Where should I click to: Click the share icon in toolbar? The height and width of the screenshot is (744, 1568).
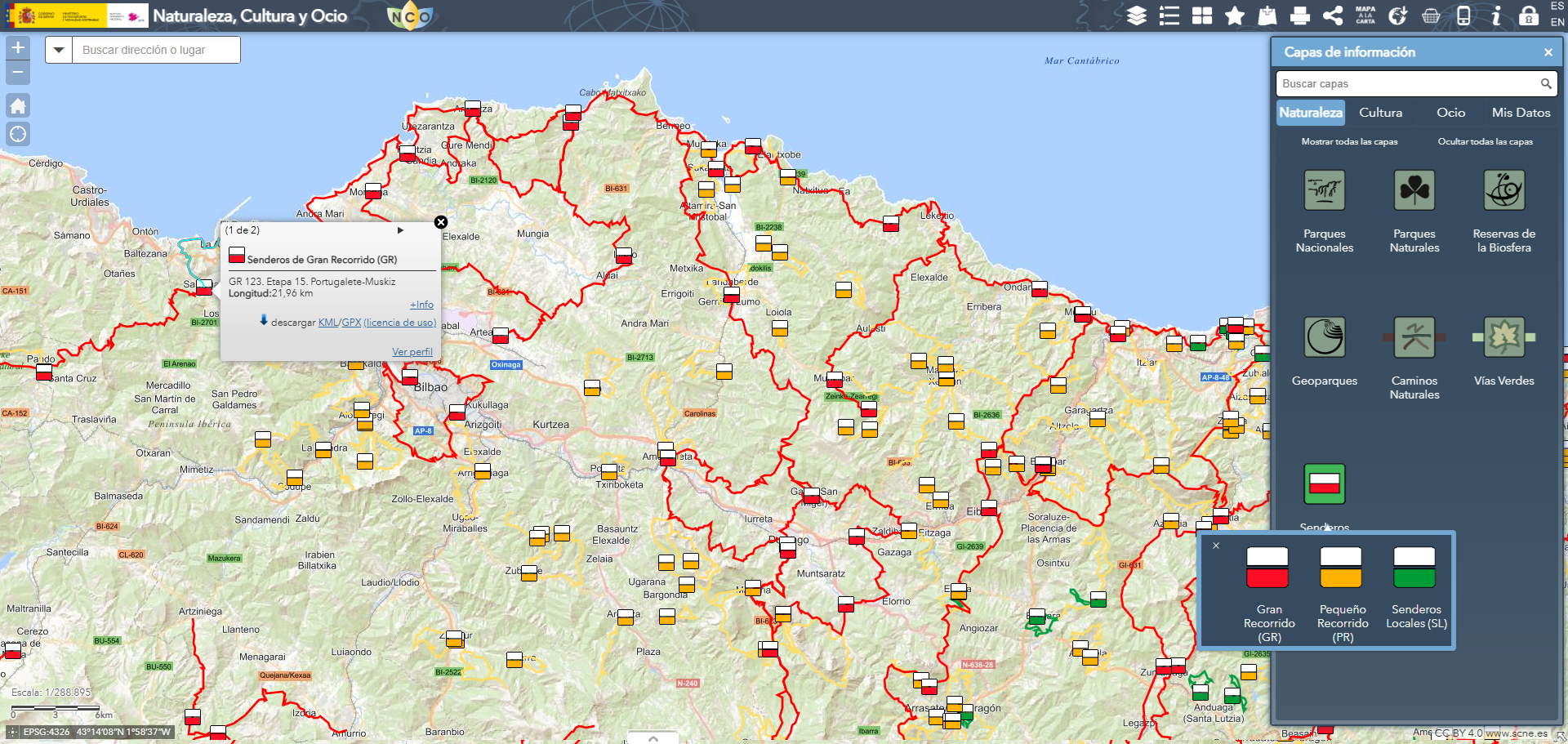point(1333,16)
